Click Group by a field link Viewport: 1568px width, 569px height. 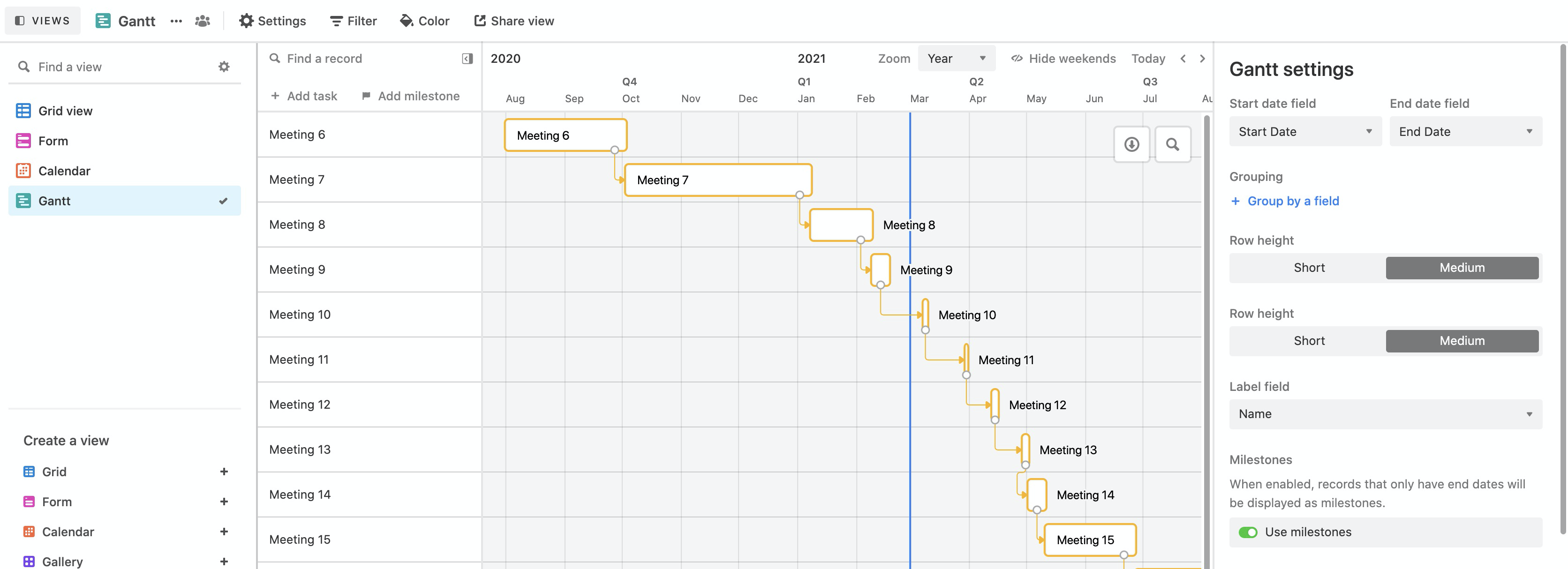(x=1285, y=201)
